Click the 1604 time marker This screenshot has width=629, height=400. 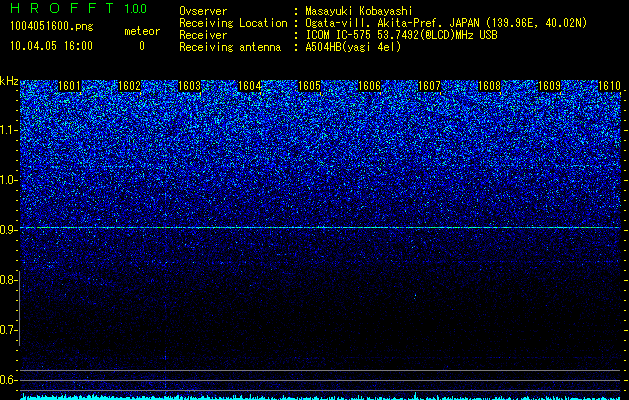click(250, 86)
